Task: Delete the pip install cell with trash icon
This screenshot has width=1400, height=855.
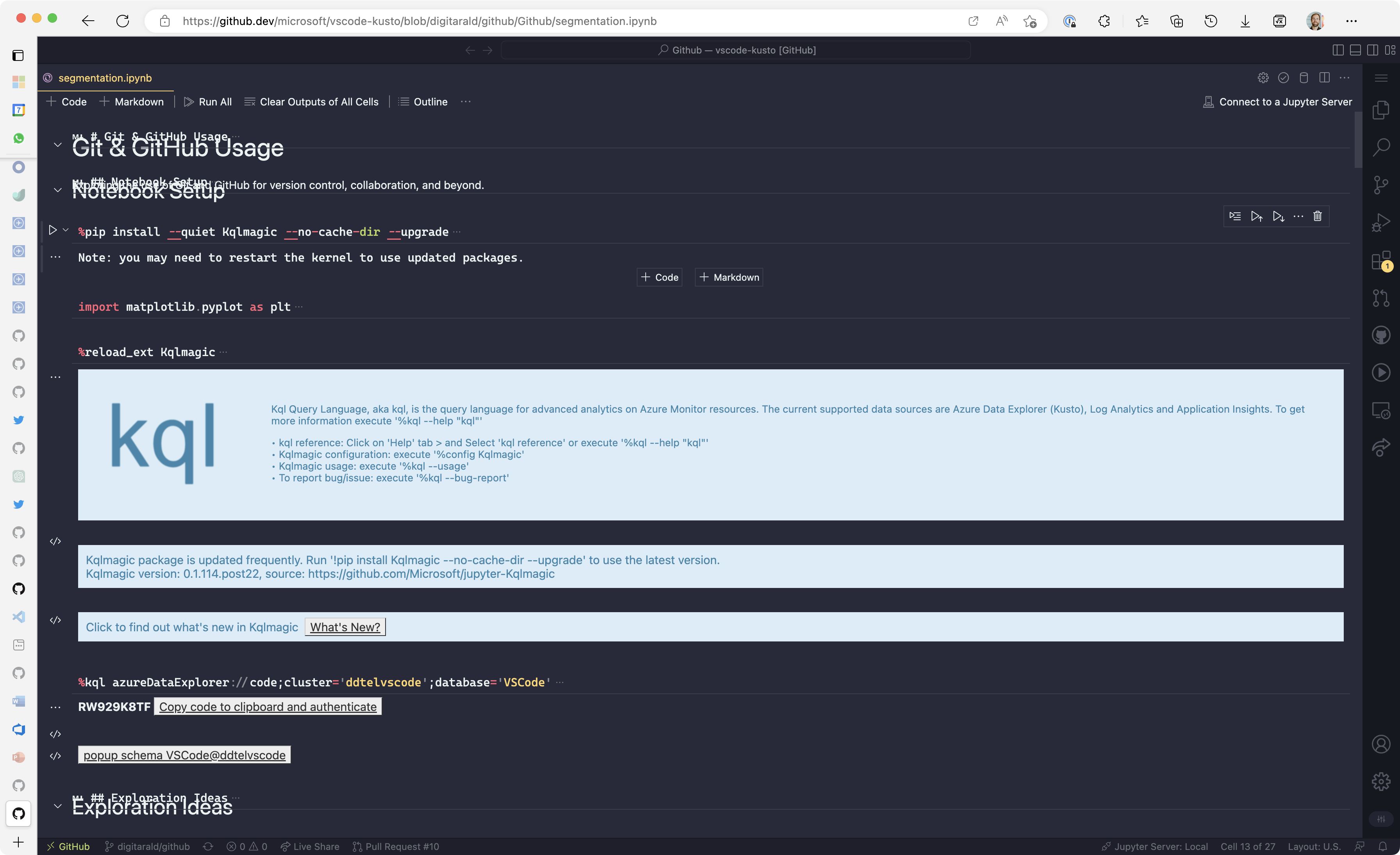Action: 1318,216
